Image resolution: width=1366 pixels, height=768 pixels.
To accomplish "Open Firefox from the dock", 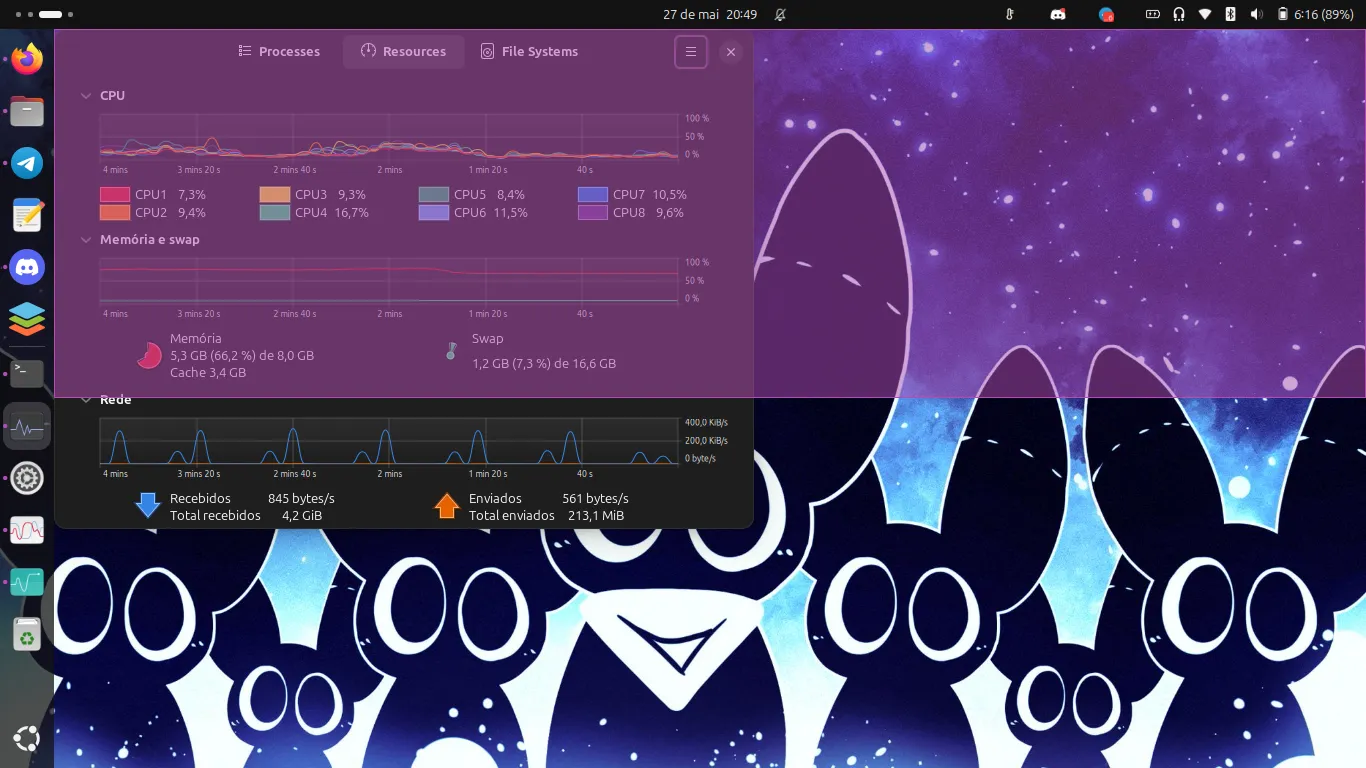I will coord(27,58).
